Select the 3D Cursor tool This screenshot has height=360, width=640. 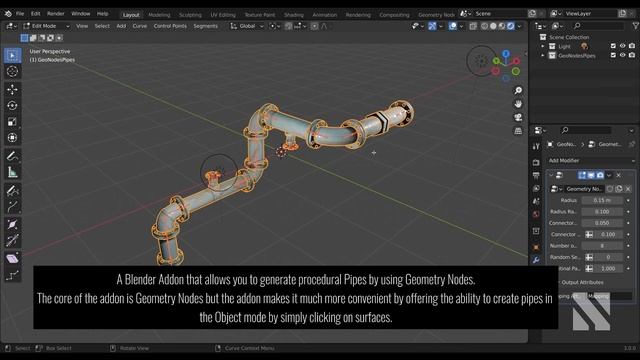tap(12, 71)
